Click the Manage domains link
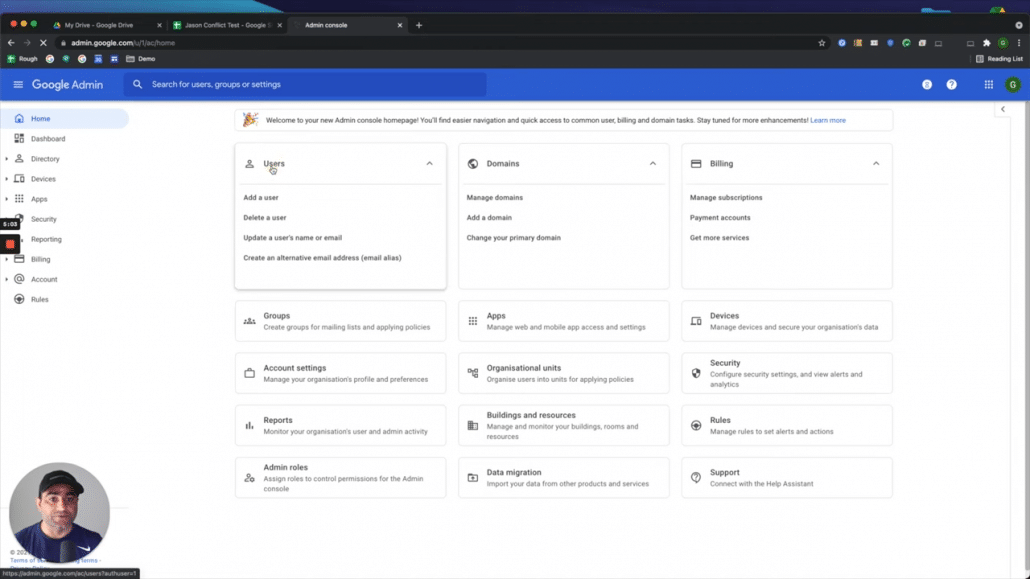Screen dimensions: 1030x579 click(x=495, y=197)
